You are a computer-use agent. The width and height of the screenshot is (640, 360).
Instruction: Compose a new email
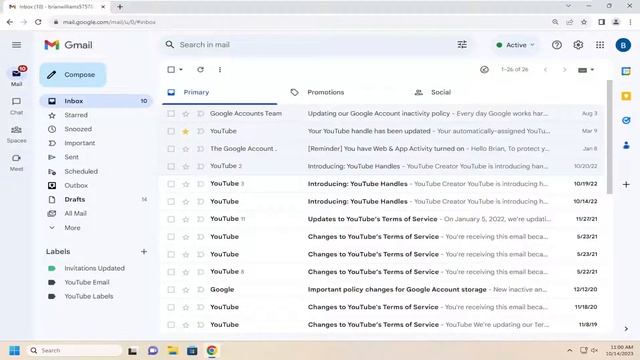click(73, 75)
